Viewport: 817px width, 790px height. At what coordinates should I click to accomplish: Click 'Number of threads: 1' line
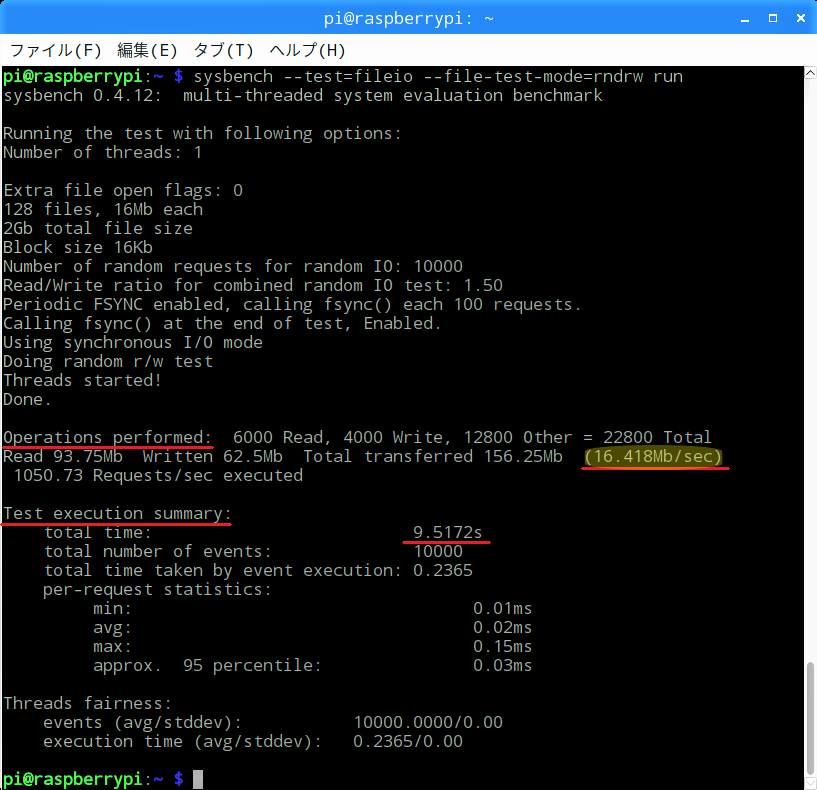tap(103, 153)
